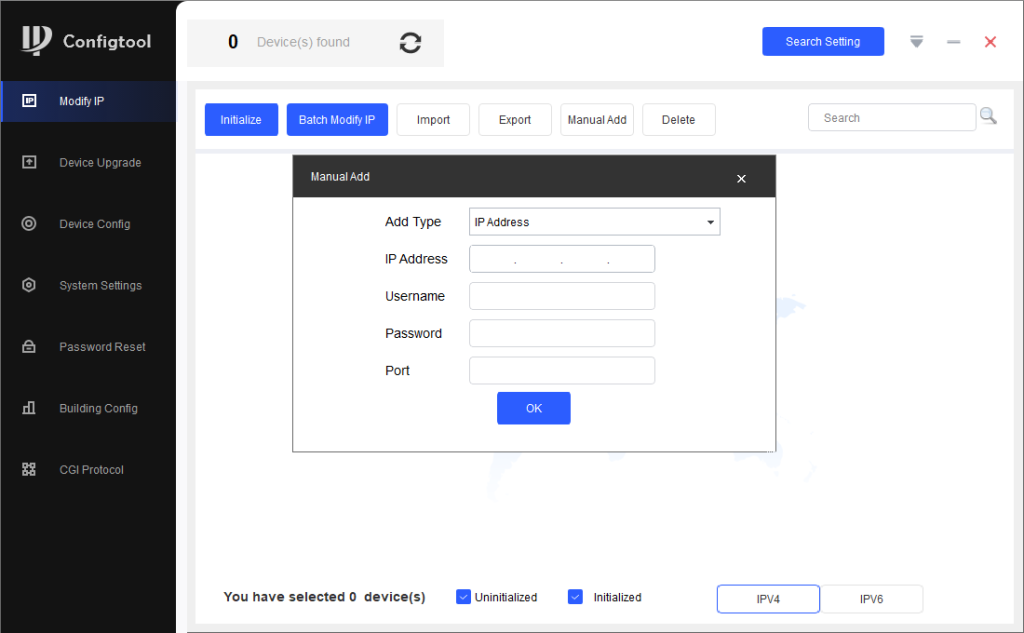Click the filter arrow beside Search Setting
1024x633 pixels.
(916, 41)
